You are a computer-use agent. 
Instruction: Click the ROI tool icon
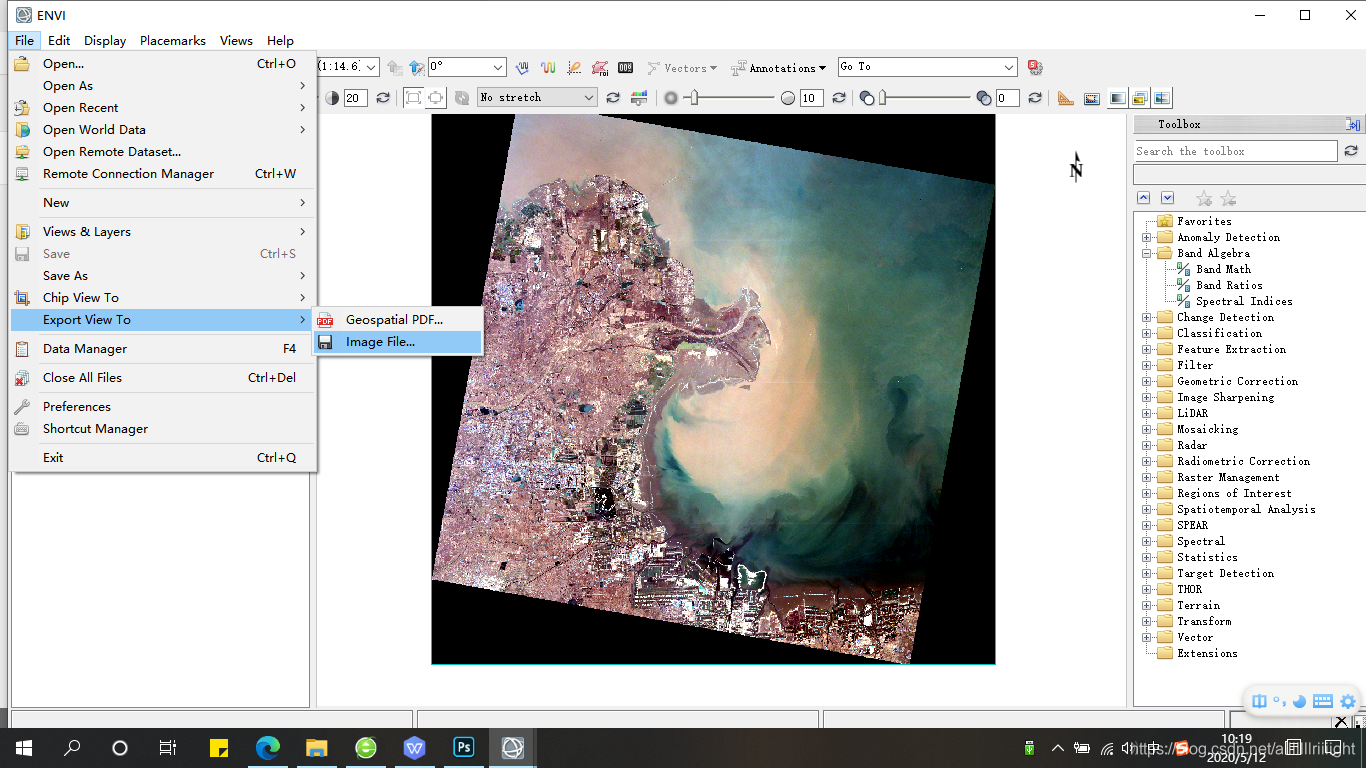[x=600, y=68]
